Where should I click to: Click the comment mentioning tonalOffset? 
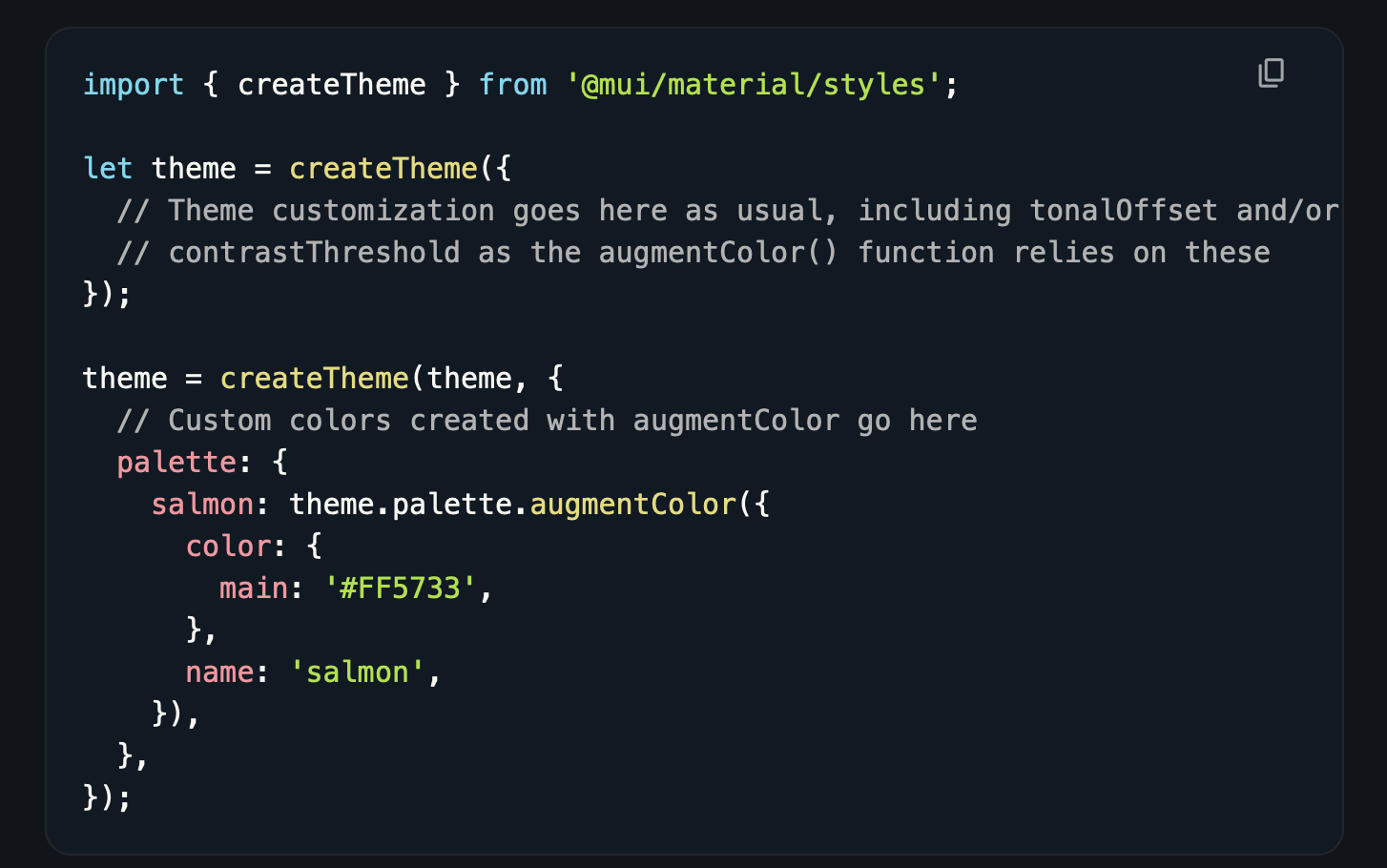click(x=728, y=211)
